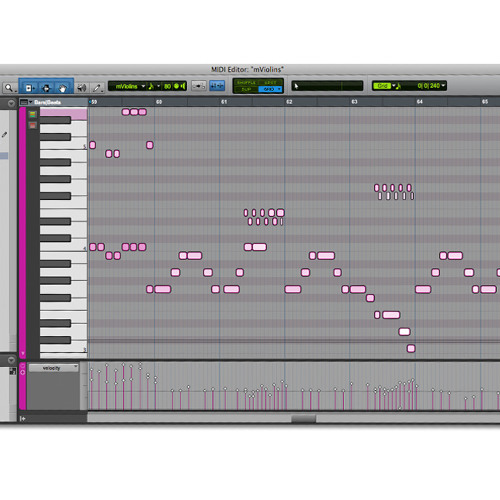This screenshot has width=500, height=500.
Task: Select the Trim tool
Action: point(28,88)
